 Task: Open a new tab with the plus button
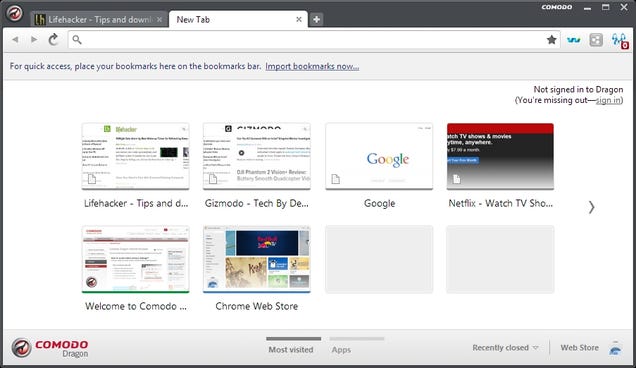click(x=316, y=19)
